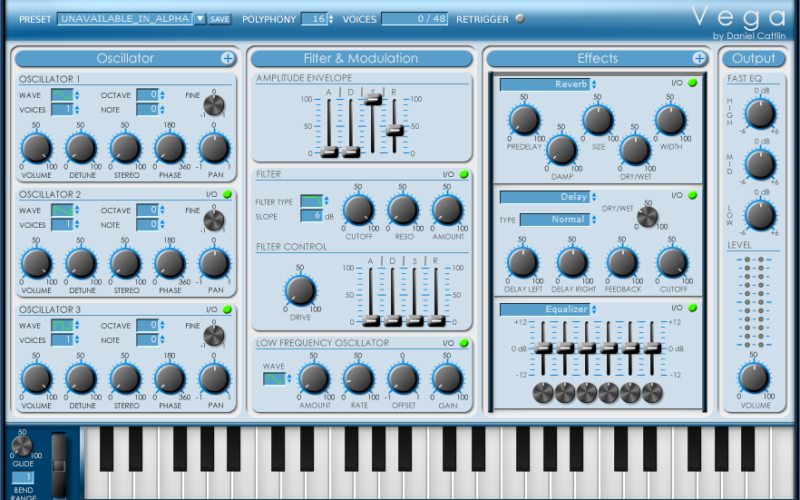The width and height of the screenshot is (800, 500).
Task: Click the Polyphony stepper arrows
Action: (x=331, y=19)
